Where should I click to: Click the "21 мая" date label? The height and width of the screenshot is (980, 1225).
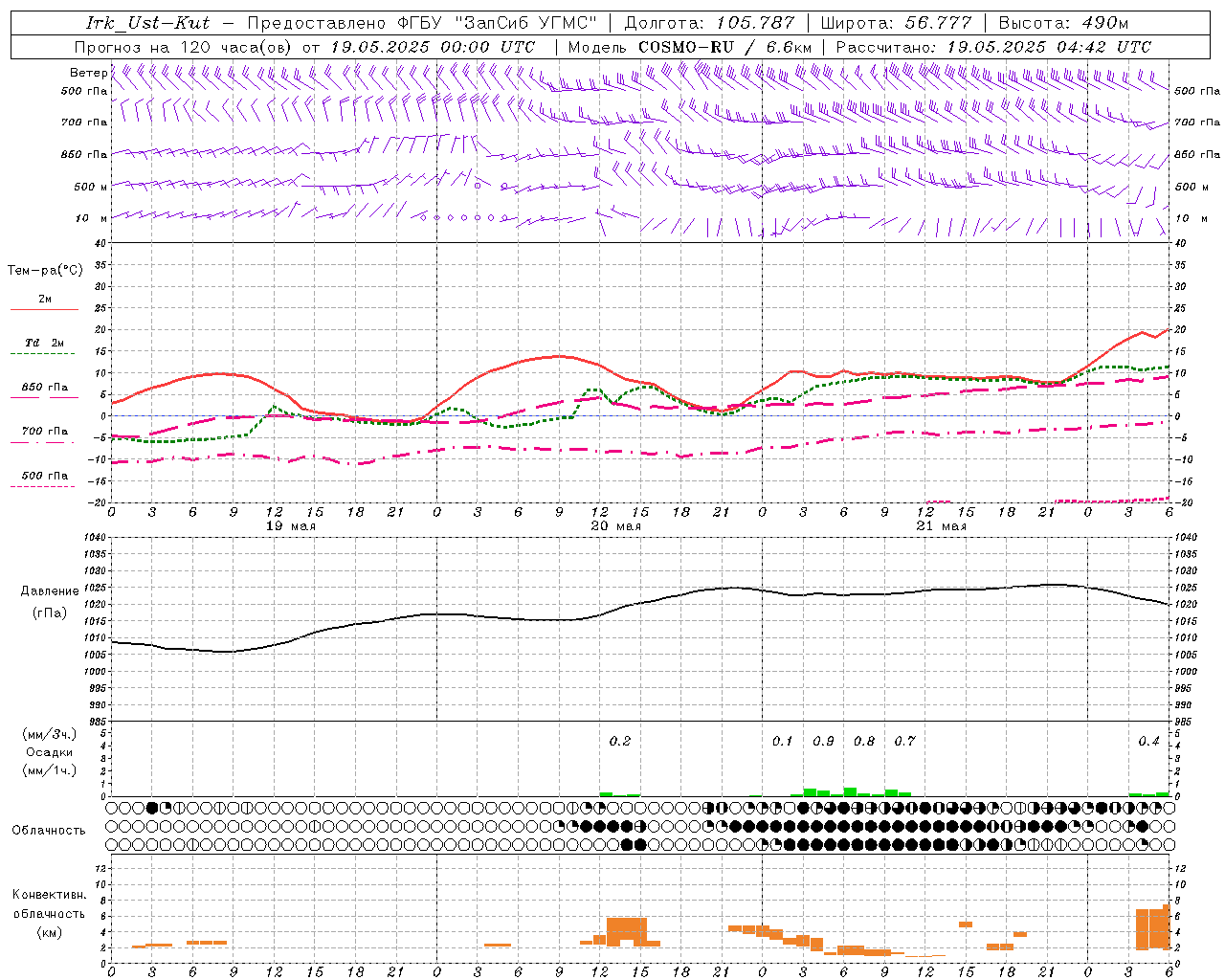click(x=941, y=525)
